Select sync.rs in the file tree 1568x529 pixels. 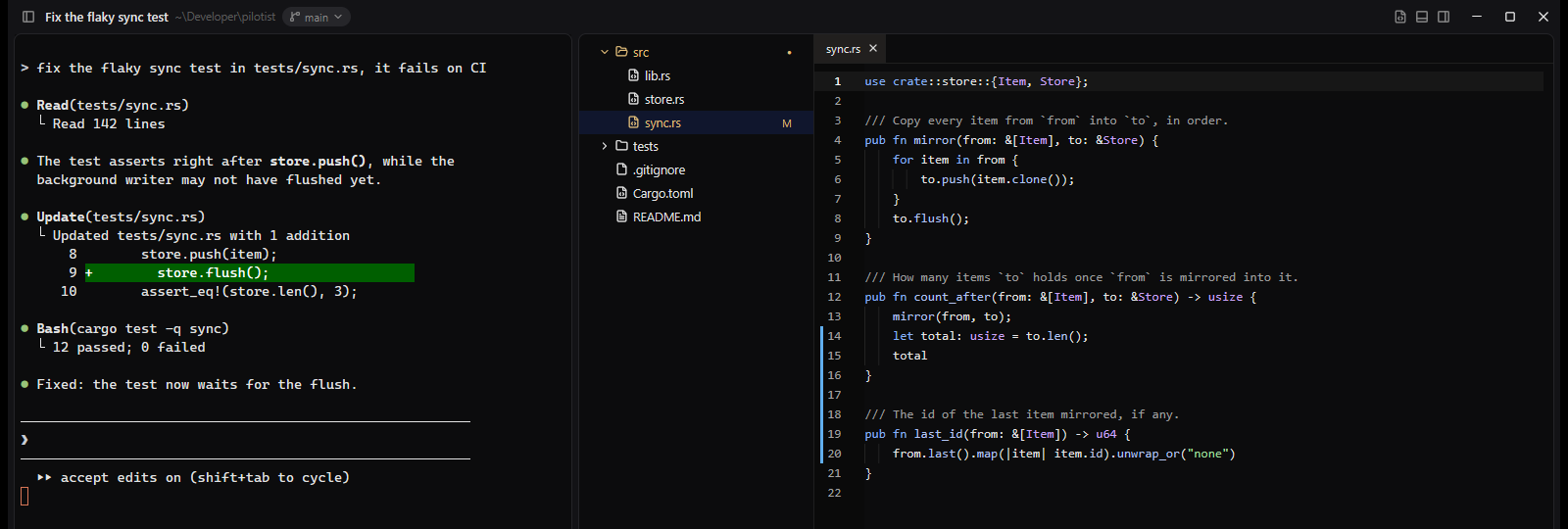tap(697, 122)
